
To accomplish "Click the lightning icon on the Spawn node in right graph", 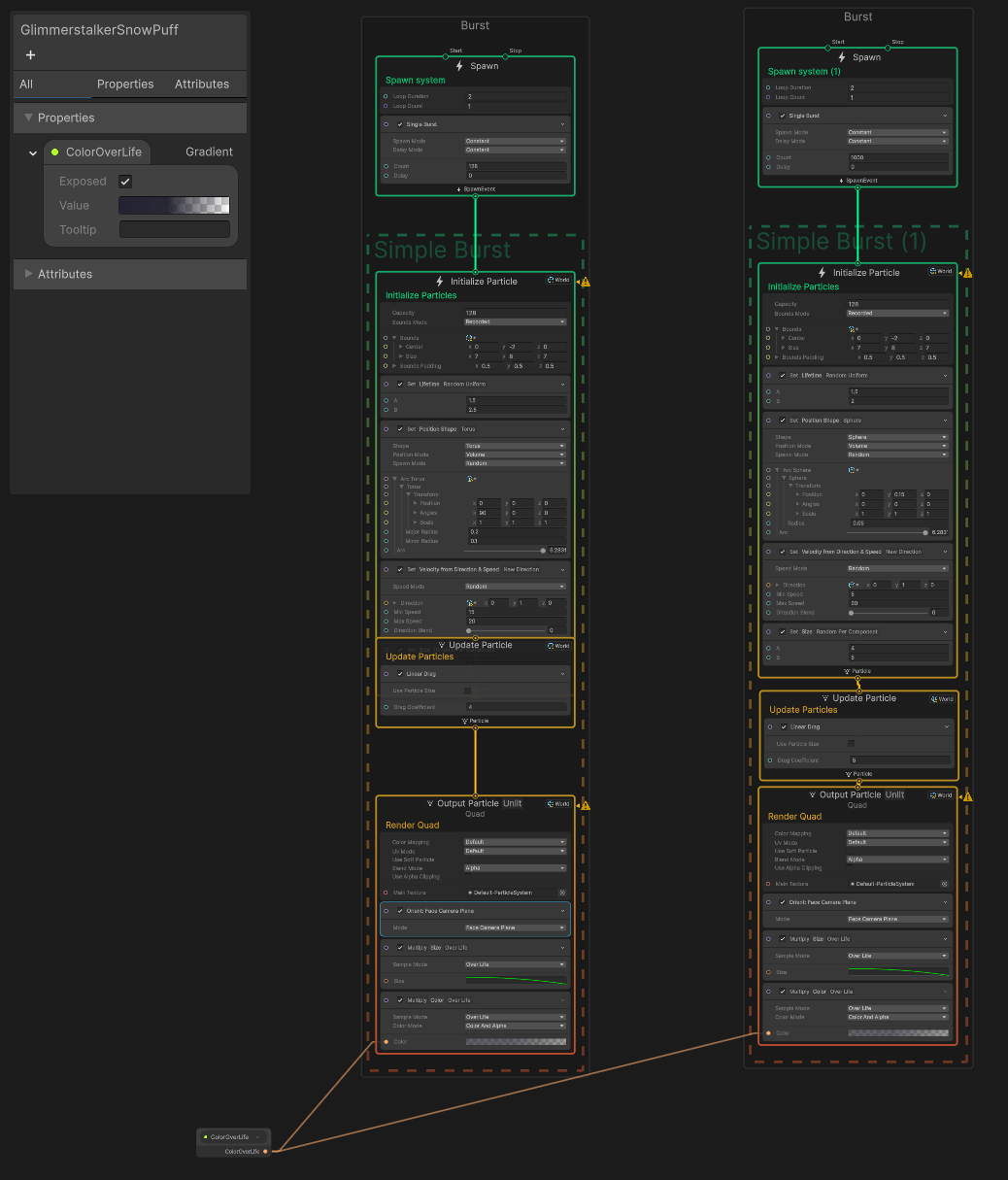I will tap(842, 56).
